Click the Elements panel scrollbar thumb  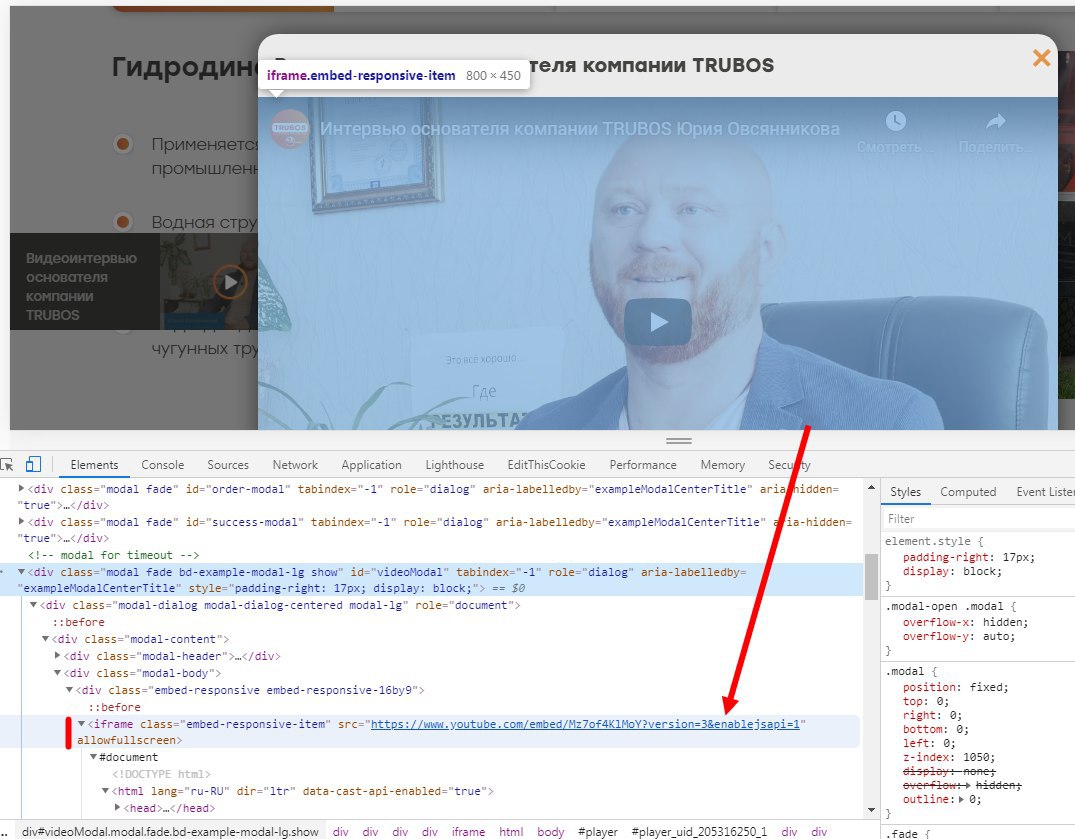pos(871,576)
